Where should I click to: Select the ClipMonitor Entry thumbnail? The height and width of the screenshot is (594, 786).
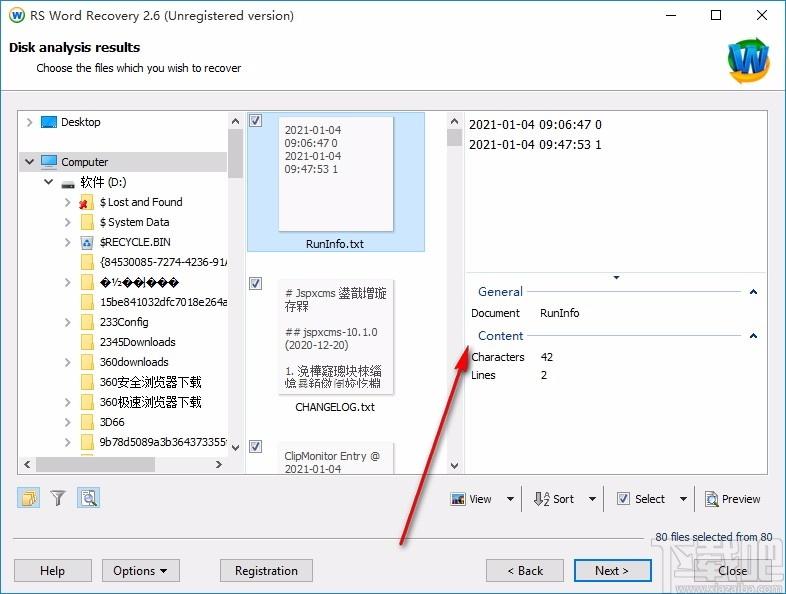pyautogui.click(x=336, y=458)
